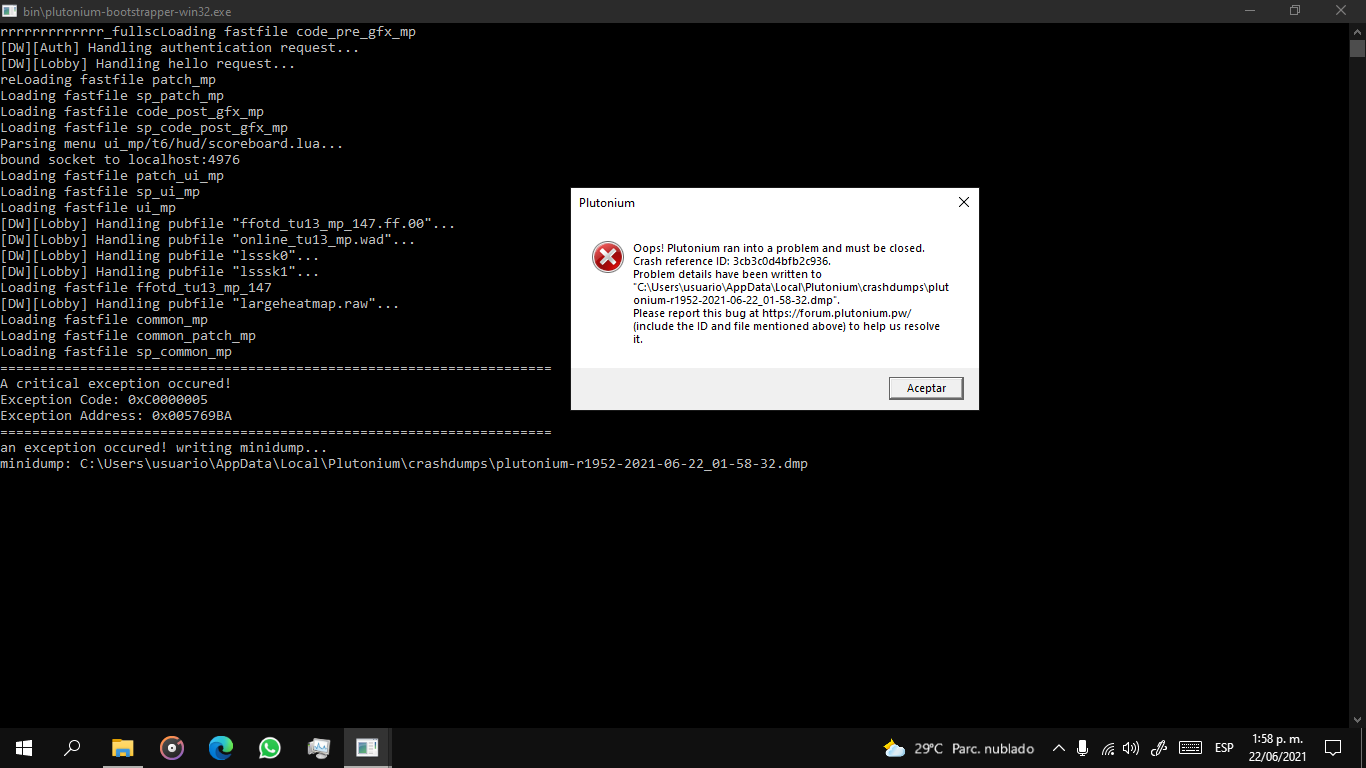Image resolution: width=1366 pixels, height=768 pixels.
Task: Click the Aceptar button in Plutonium dialog
Action: 926,388
